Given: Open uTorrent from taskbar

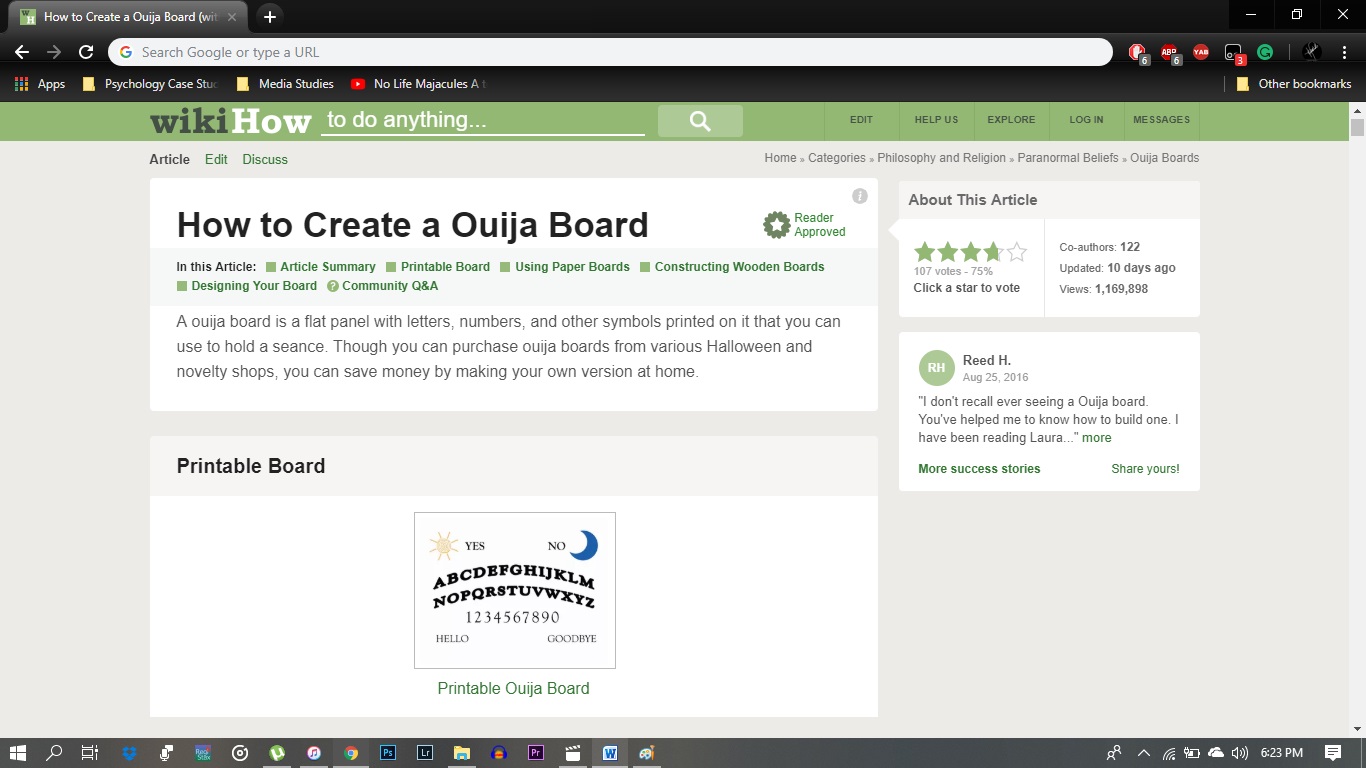Looking at the screenshot, I should pos(277,753).
